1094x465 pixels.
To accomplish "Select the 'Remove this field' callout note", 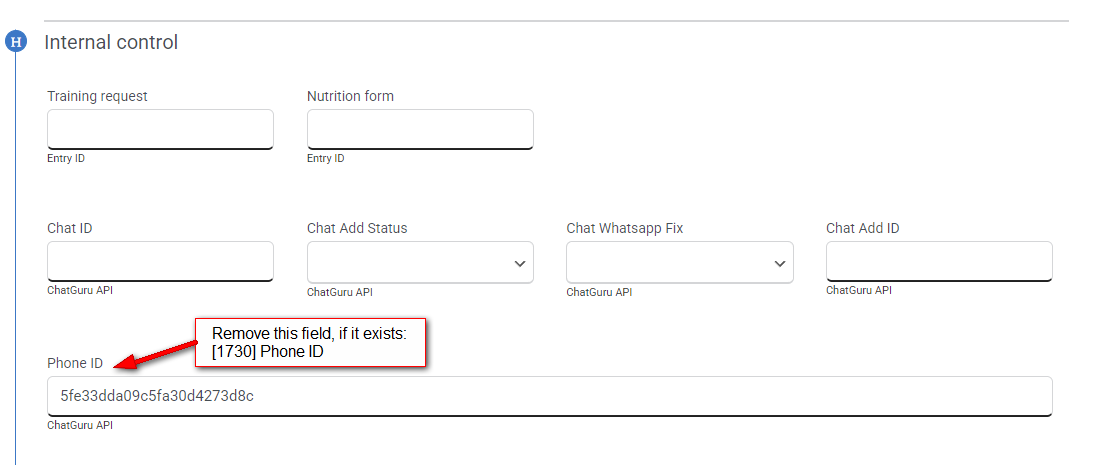I will [312, 342].
